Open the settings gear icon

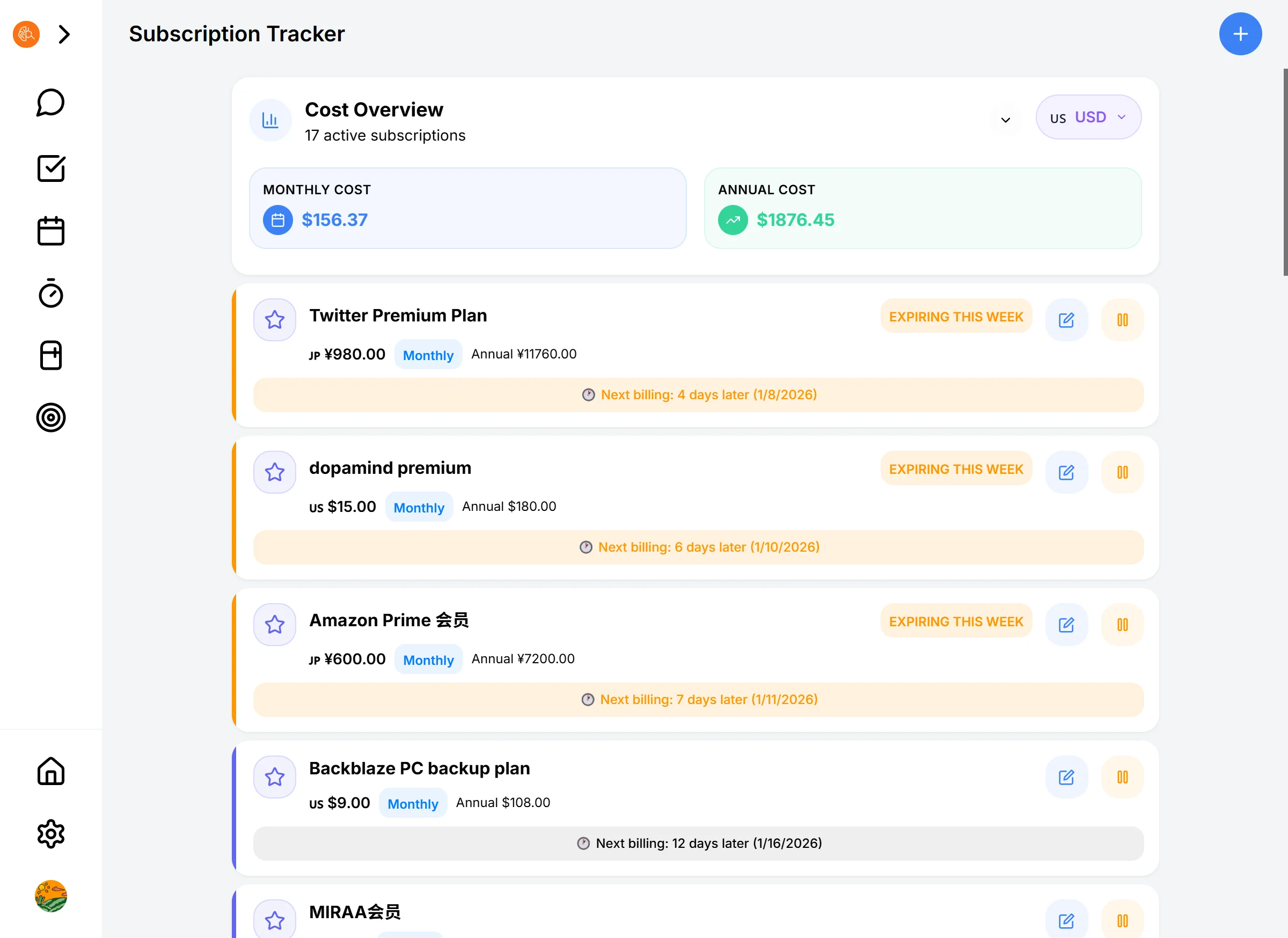pyautogui.click(x=50, y=833)
